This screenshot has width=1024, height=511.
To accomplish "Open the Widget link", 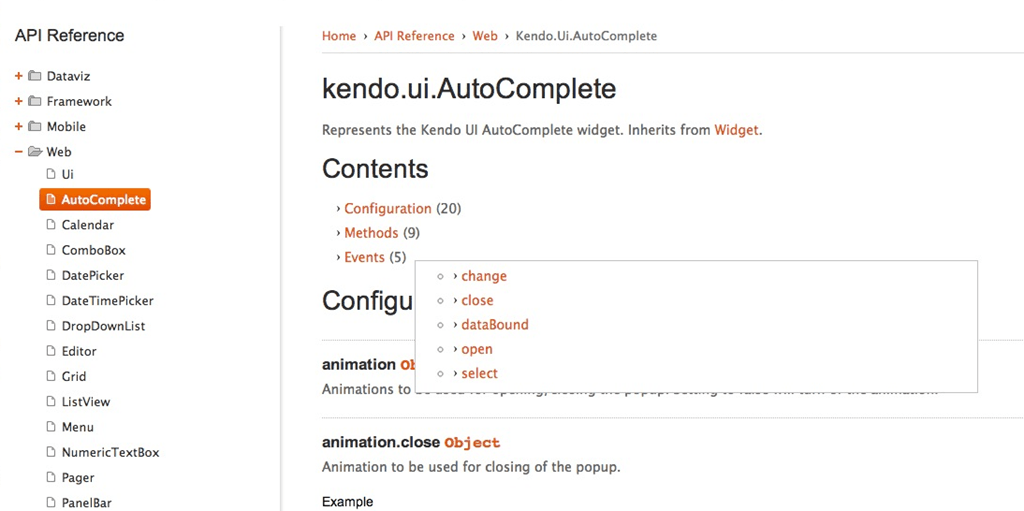I will pos(736,130).
